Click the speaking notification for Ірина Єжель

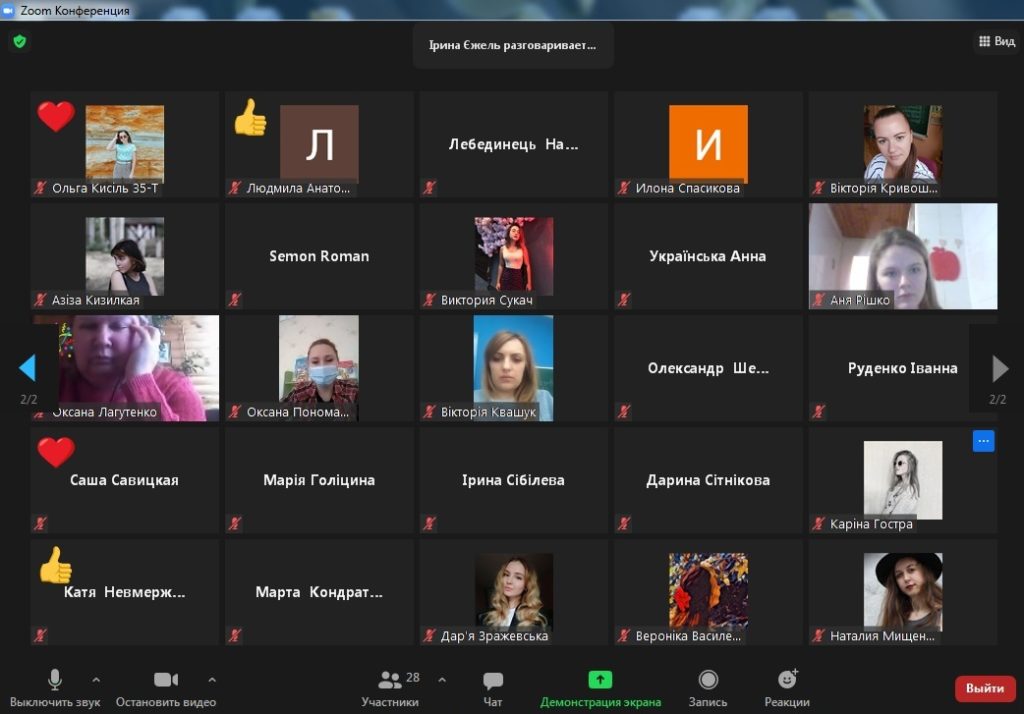(513, 45)
